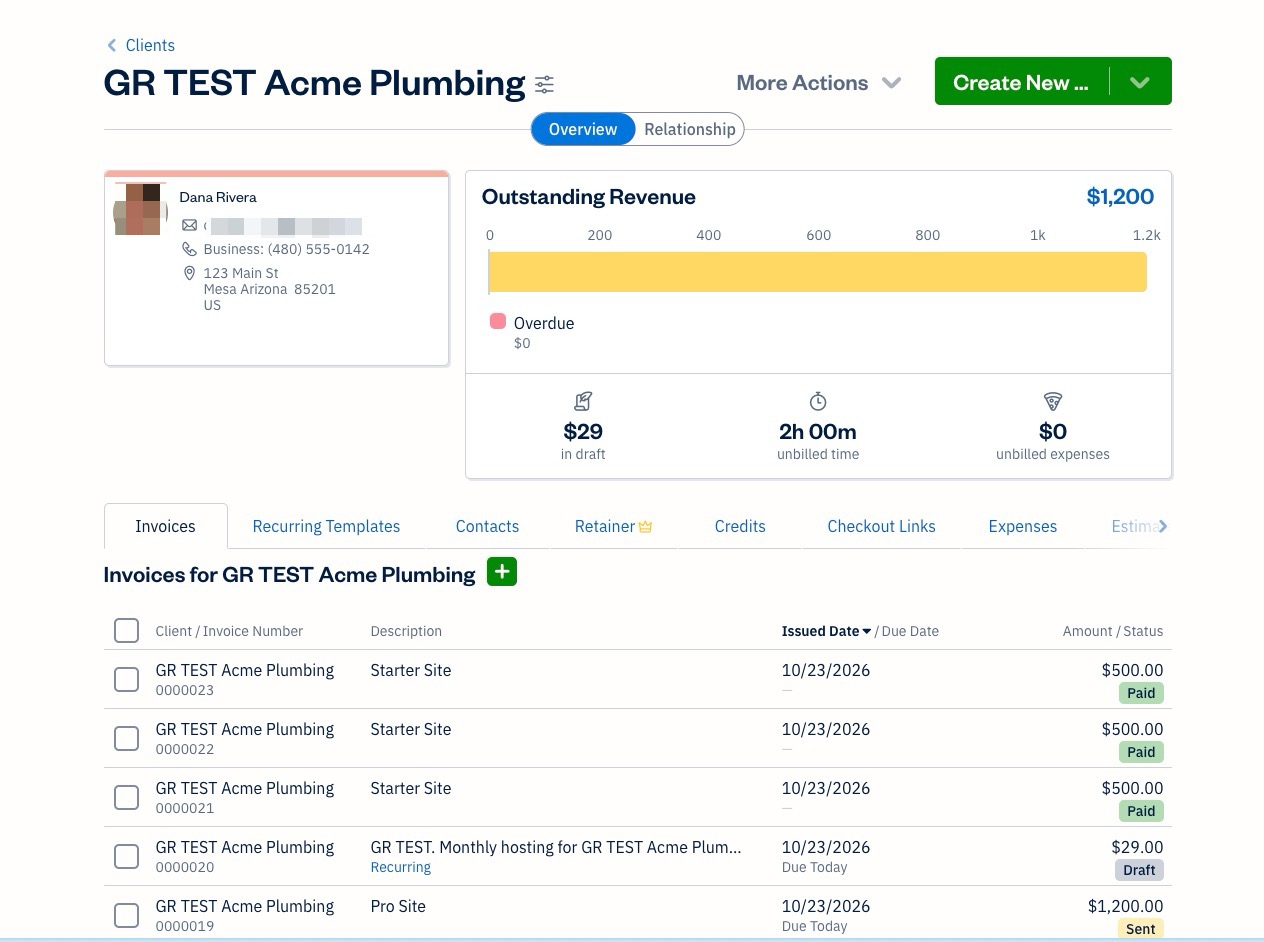Click the $29.00 amount
Viewport: 1264px width, 942px height.
point(1137,847)
